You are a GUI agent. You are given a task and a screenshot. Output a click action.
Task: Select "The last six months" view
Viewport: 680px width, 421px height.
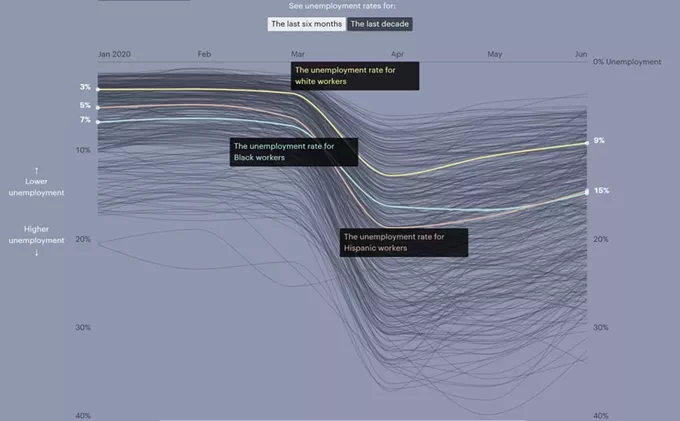[306, 24]
